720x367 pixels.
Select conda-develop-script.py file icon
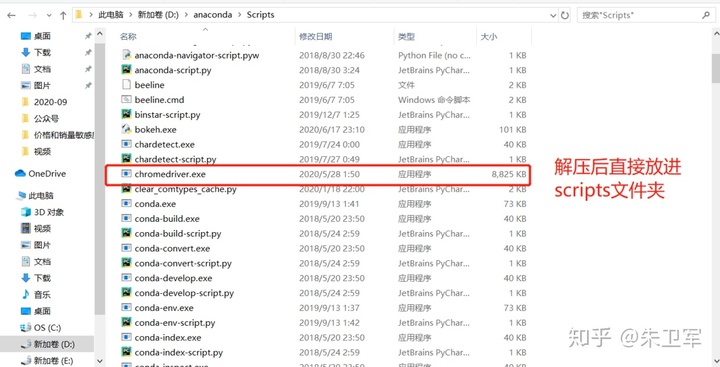[x=126, y=293]
